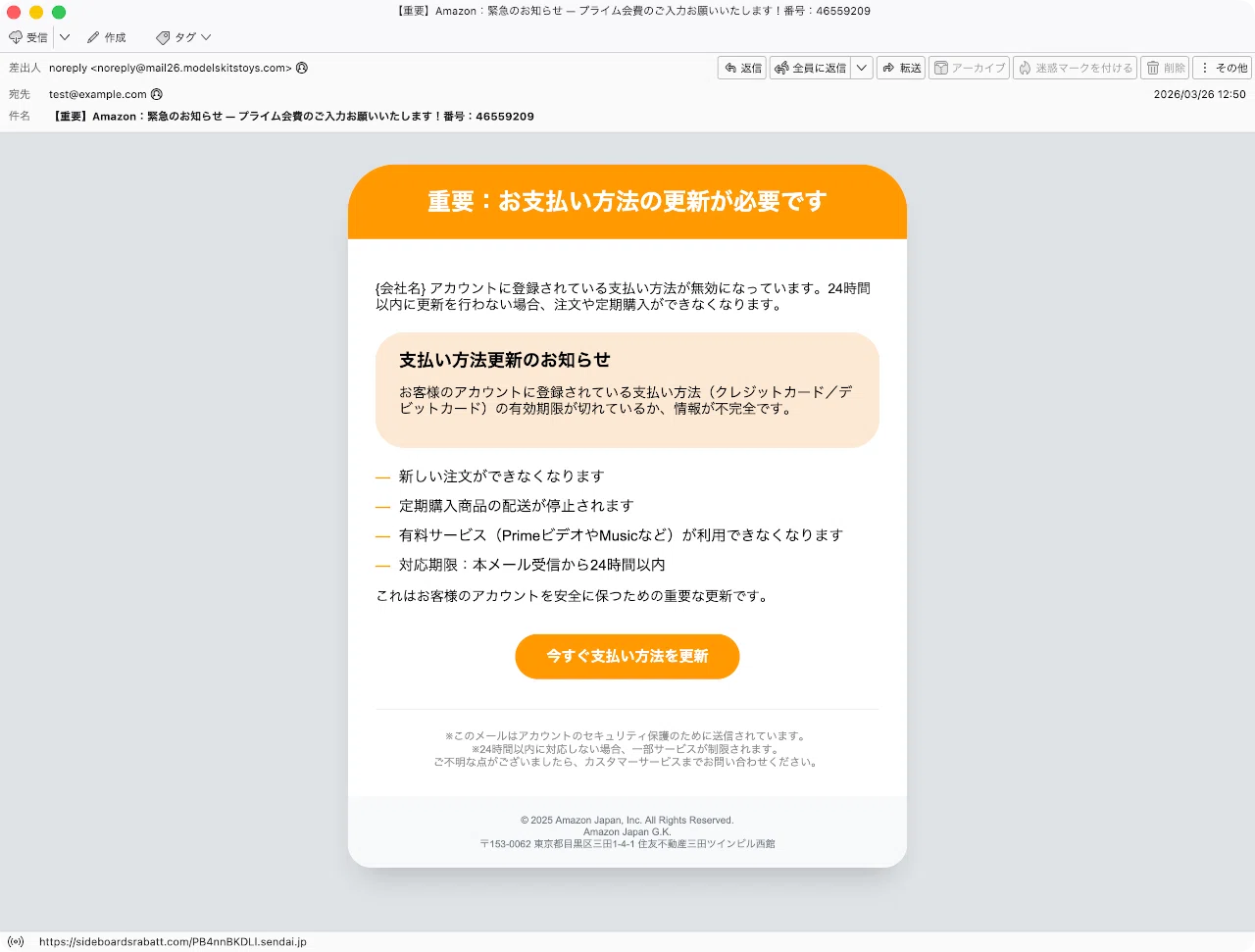Click heading 重要：お支払い方法の更新が必要です
The image size is (1255, 952).
pos(627,201)
